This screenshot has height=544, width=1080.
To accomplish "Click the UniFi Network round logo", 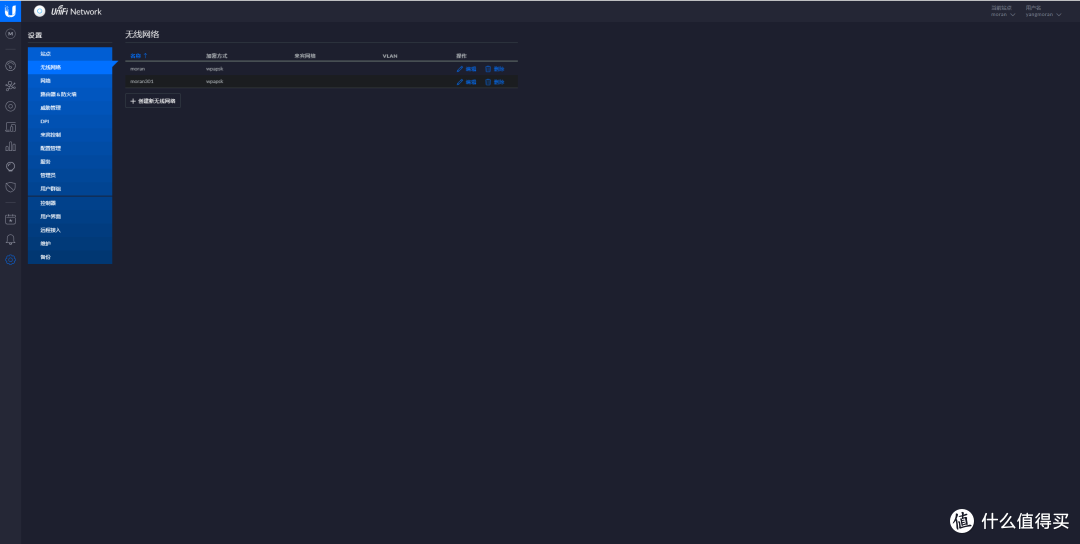I will point(39,11).
